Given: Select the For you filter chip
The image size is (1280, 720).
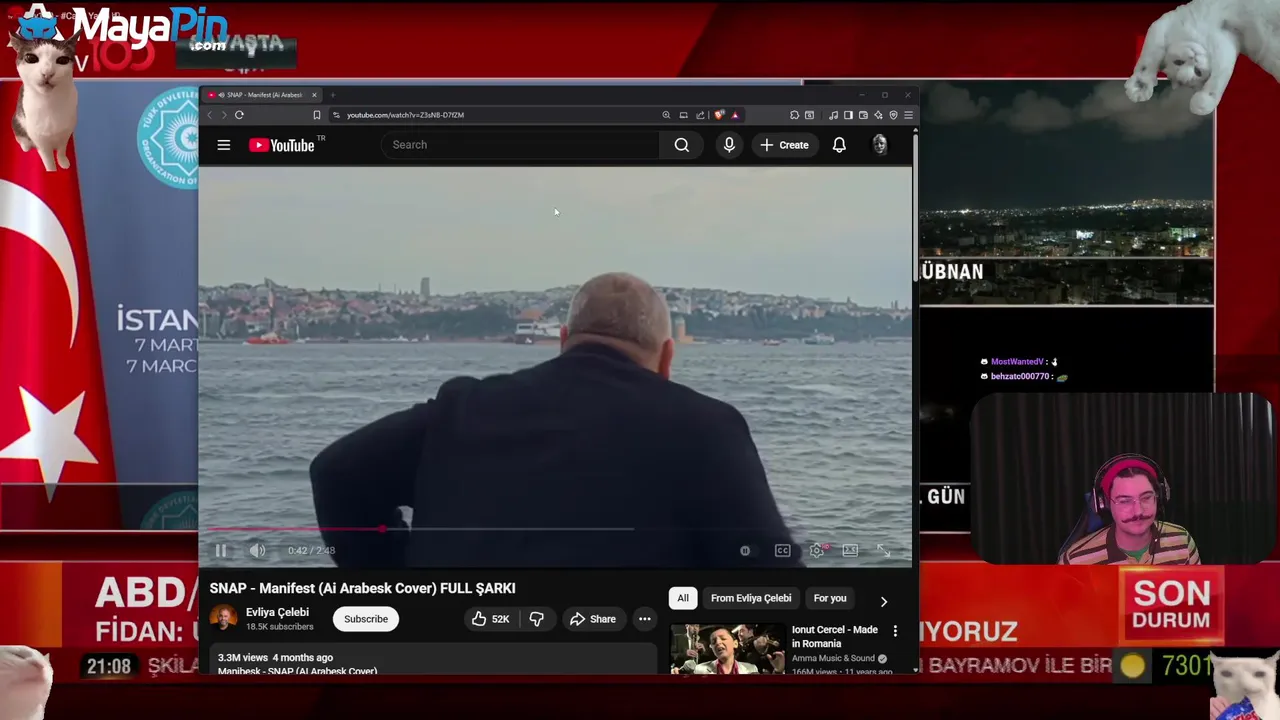Looking at the screenshot, I should (x=830, y=598).
